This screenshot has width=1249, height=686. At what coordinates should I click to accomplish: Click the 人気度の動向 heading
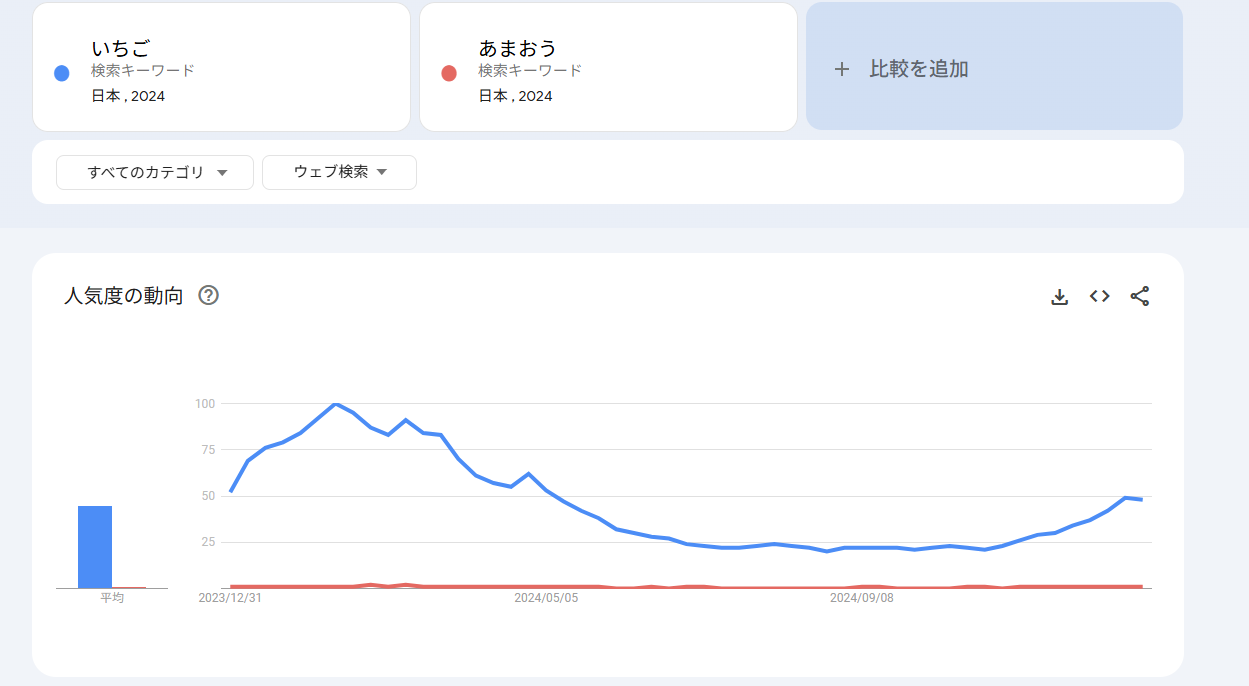click(123, 296)
